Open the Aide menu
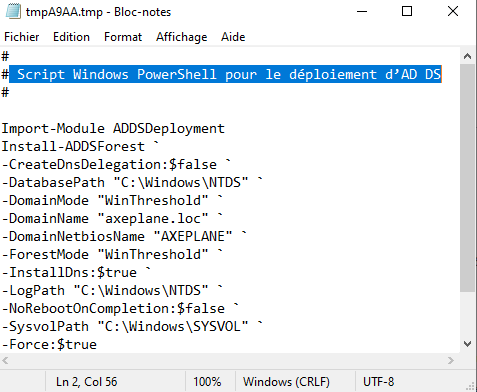477x392 pixels. (233, 37)
